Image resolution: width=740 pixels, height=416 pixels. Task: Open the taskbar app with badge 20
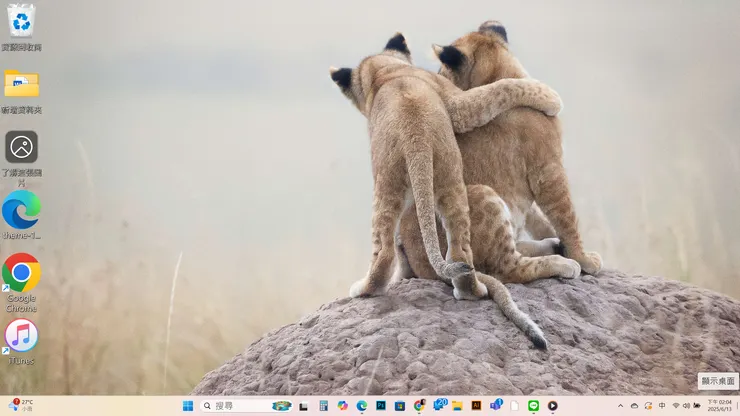[439, 405]
